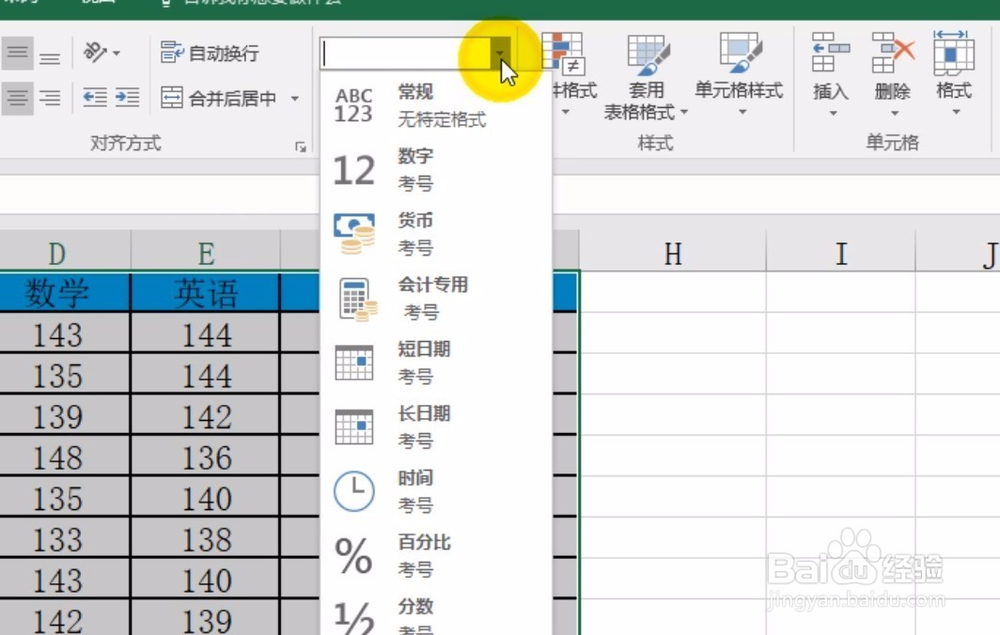
Task: Select column E header
Action: [205, 251]
